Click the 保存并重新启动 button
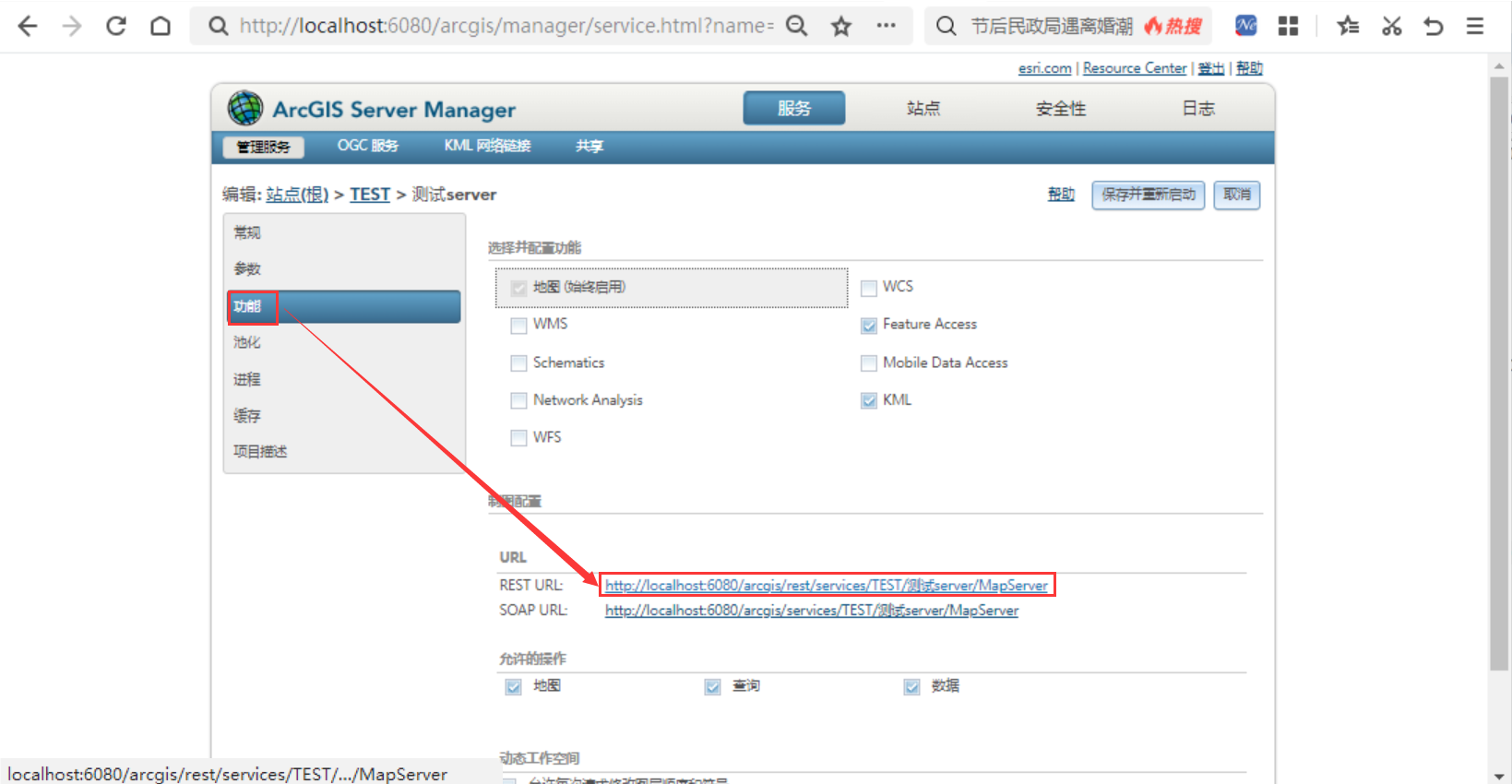Image resolution: width=1512 pixels, height=784 pixels. click(x=1149, y=195)
